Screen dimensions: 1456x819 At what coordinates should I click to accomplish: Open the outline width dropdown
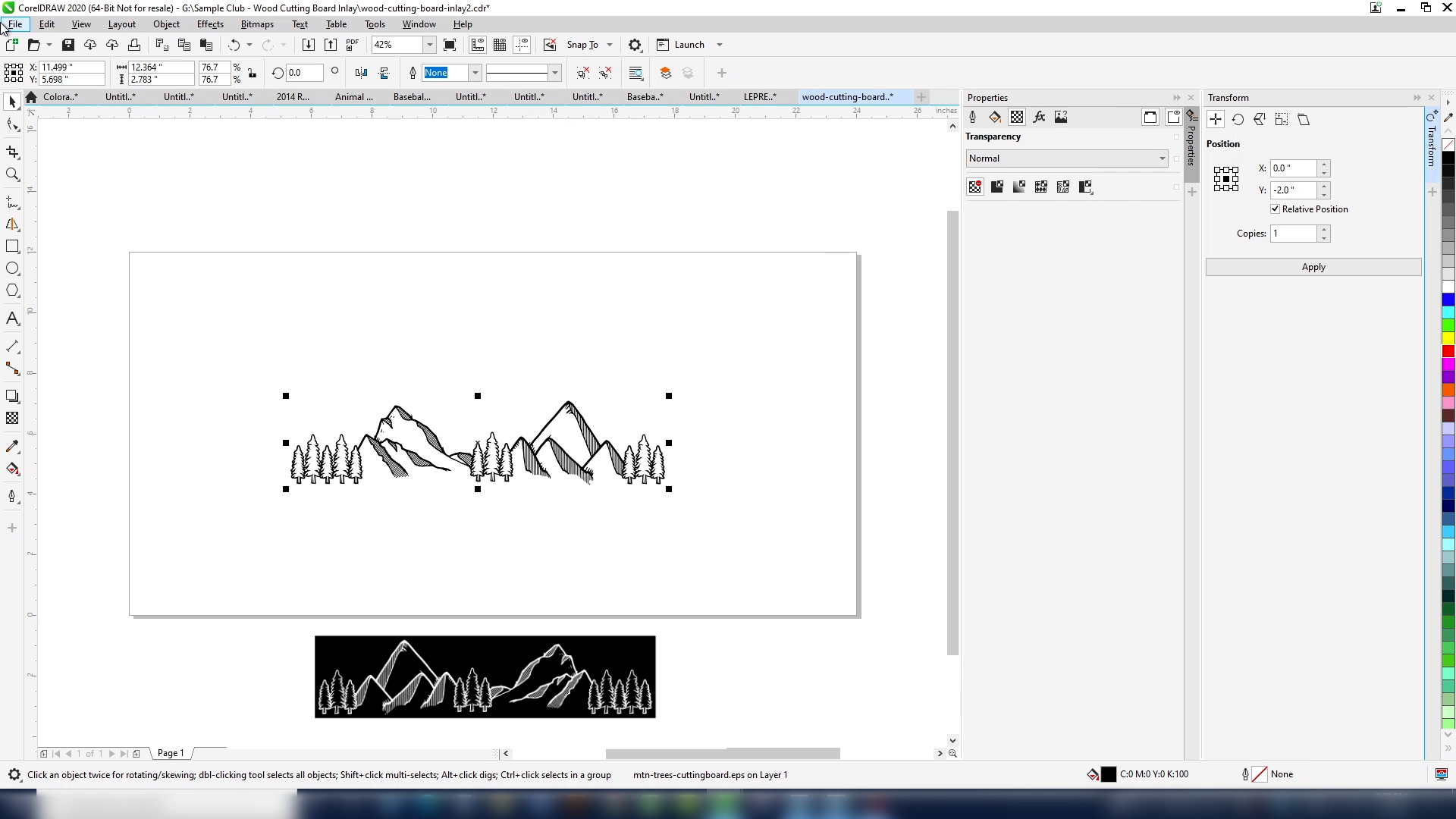point(475,73)
